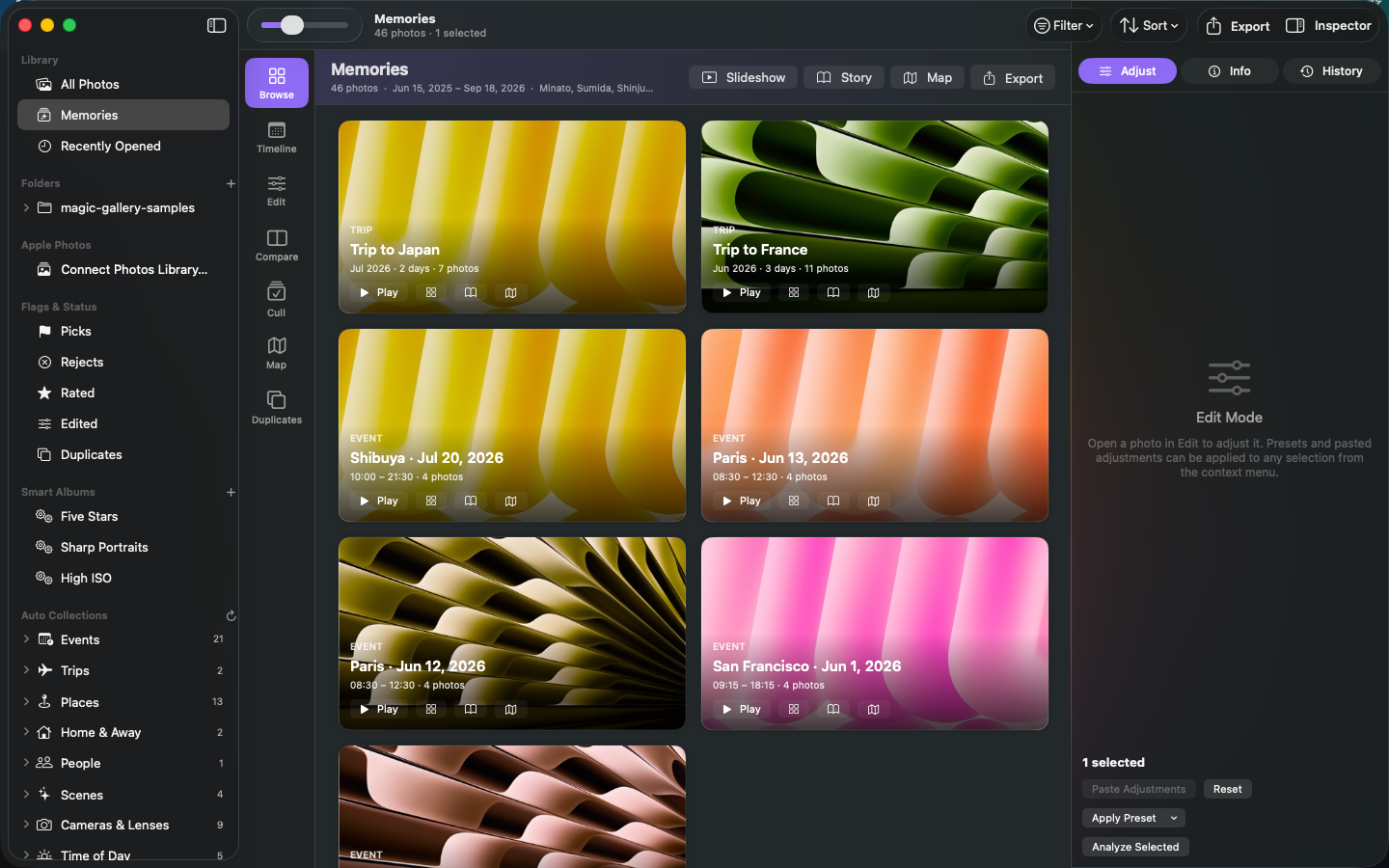This screenshot has height=868, width=1389.
Task: Add a new Smart Album
Action: click(231, 492)
